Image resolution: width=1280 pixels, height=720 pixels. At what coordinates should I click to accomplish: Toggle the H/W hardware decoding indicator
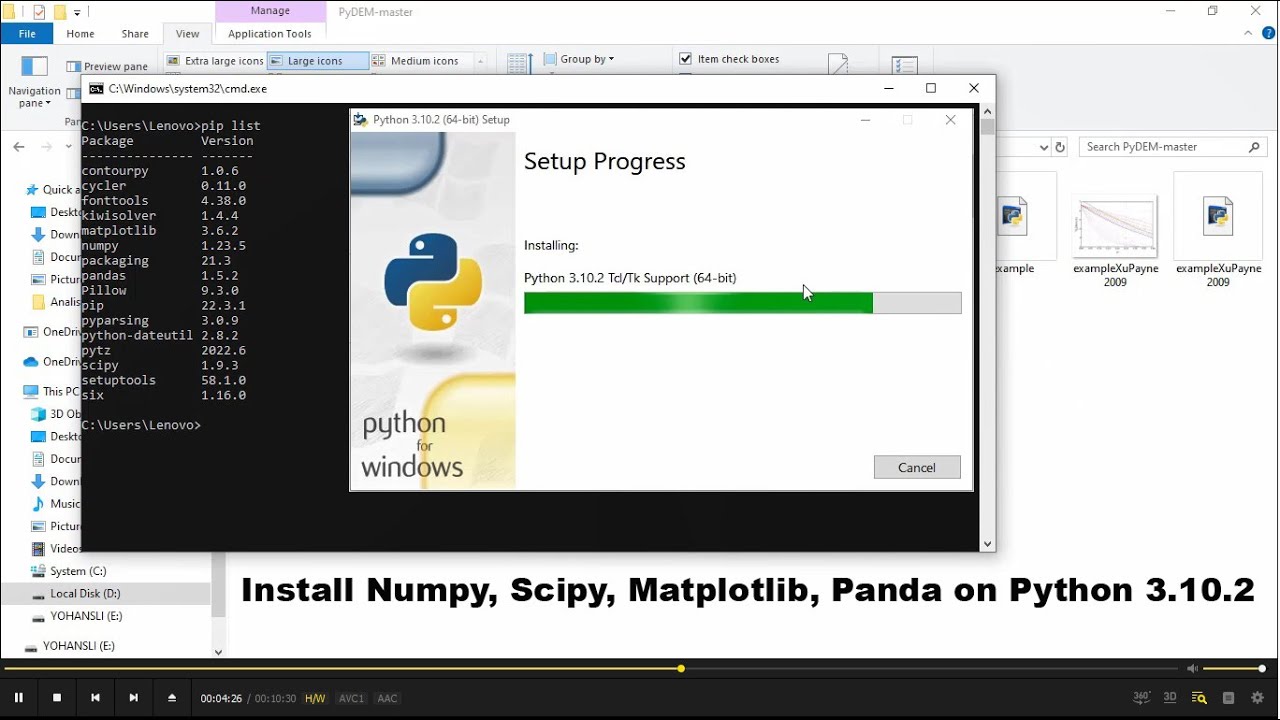coord(315,699)
